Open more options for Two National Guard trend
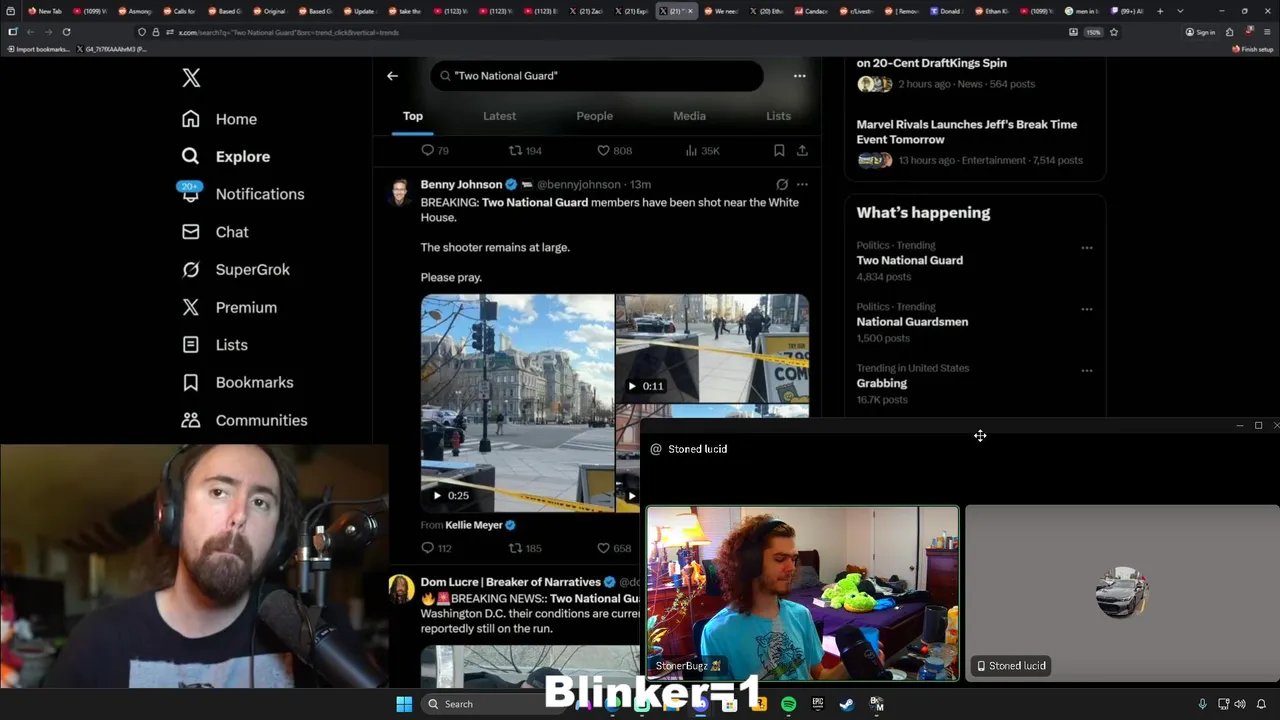The width and height of the screenshot is (1280, 720). coord(1087,248)
